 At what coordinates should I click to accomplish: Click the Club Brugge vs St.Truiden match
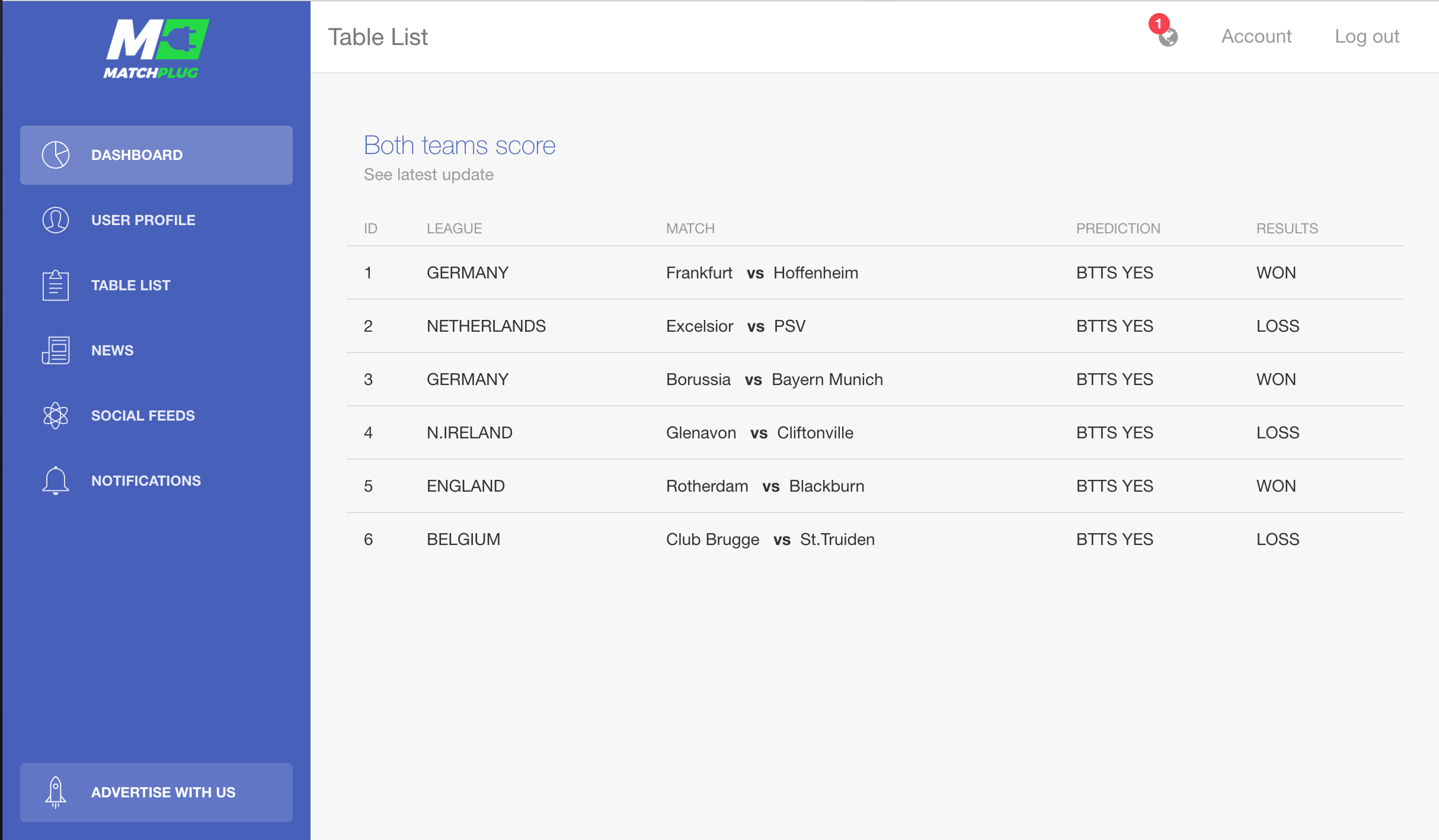770,540
